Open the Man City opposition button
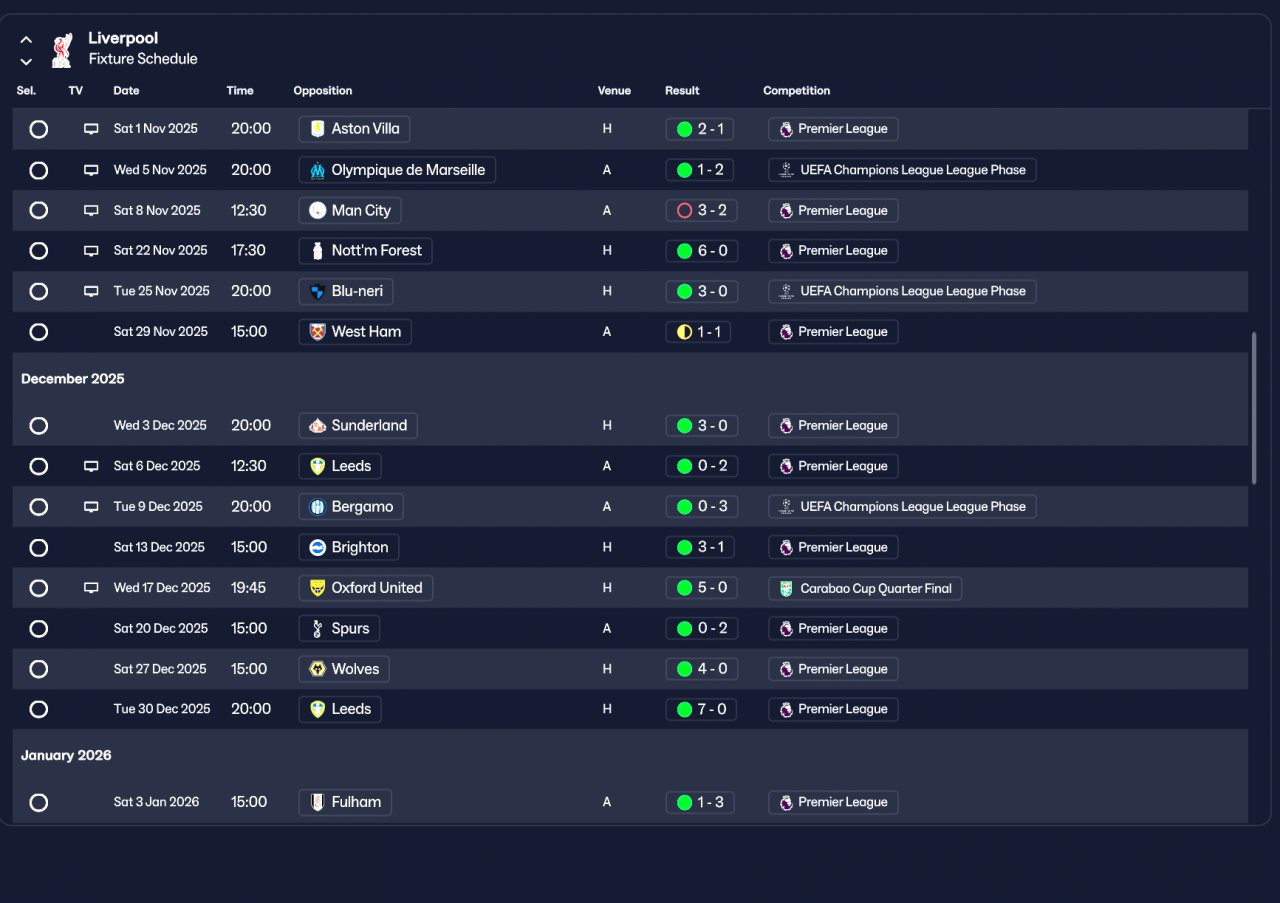 (350, 211)
